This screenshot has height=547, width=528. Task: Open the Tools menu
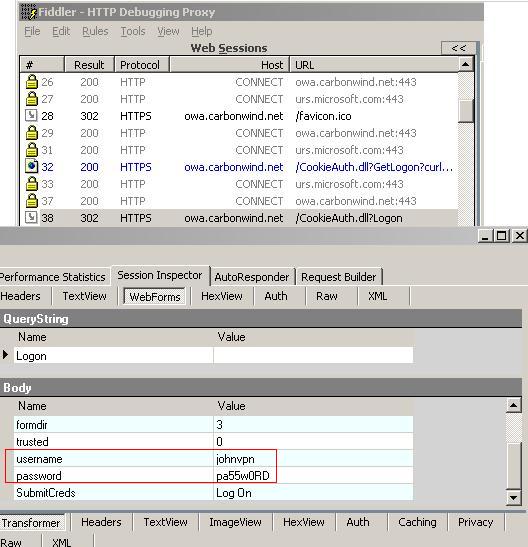133,31
